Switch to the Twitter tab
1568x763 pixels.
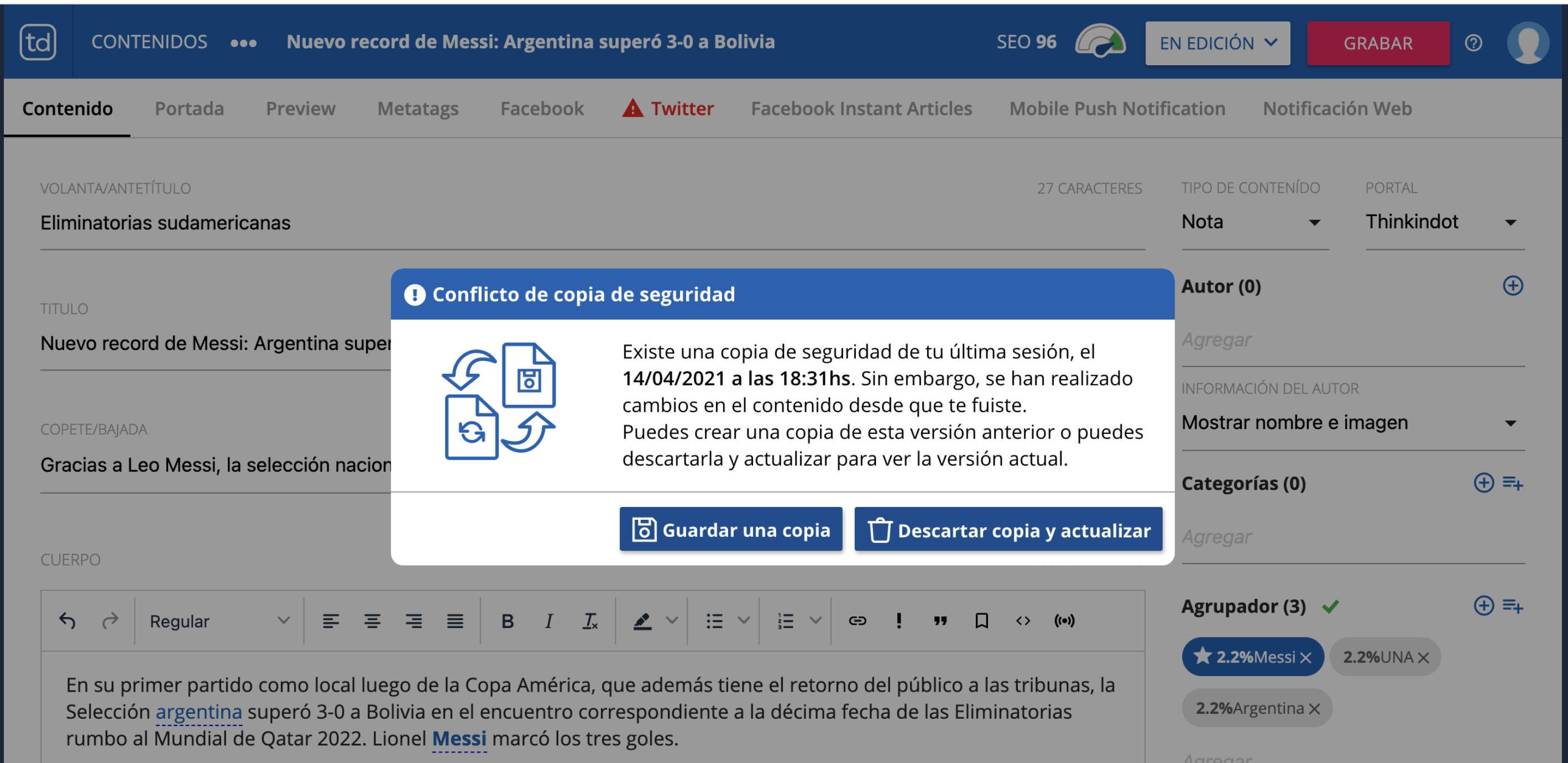[668, 108]
